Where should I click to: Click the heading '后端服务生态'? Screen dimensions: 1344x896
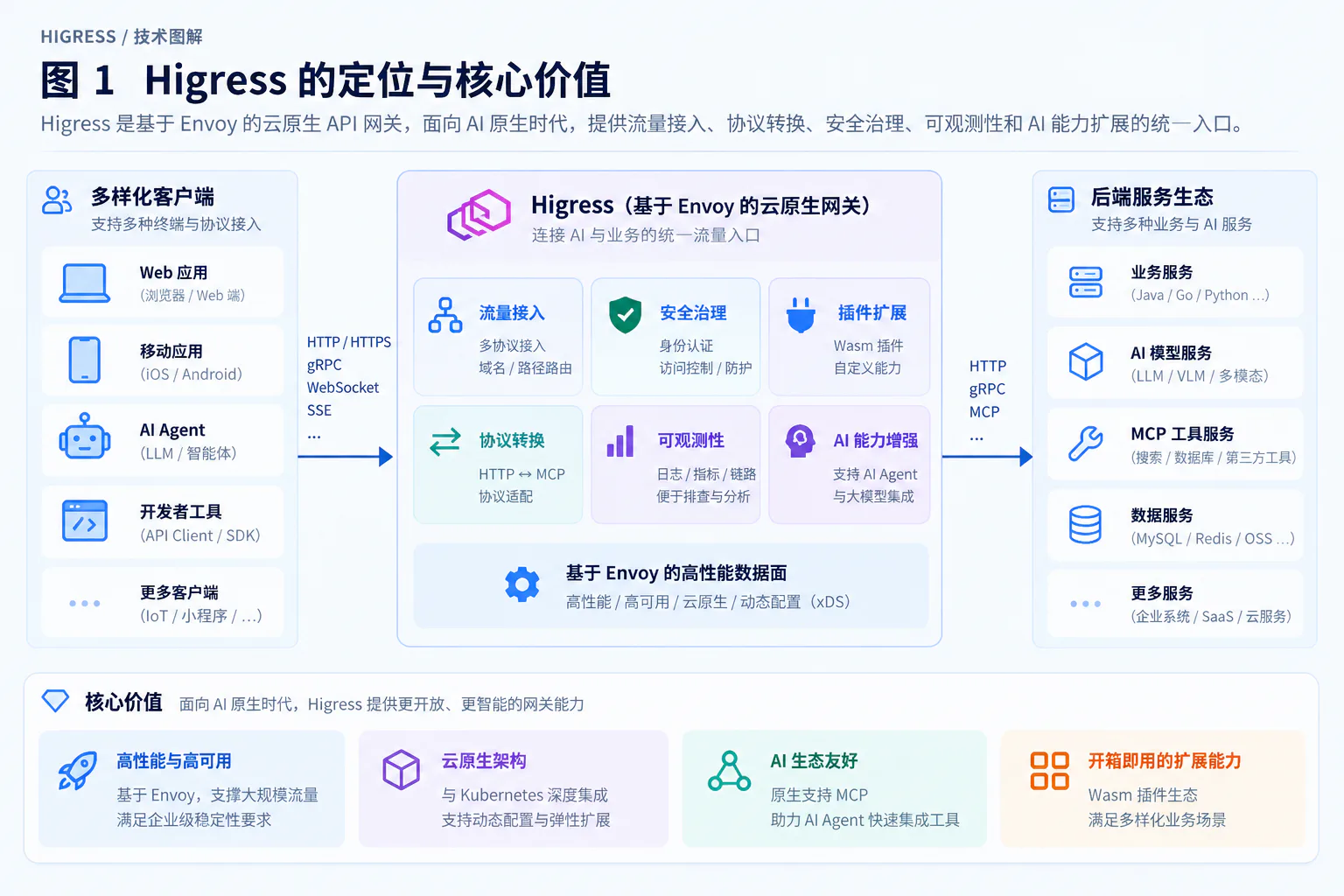click(x=1152, y=197)
